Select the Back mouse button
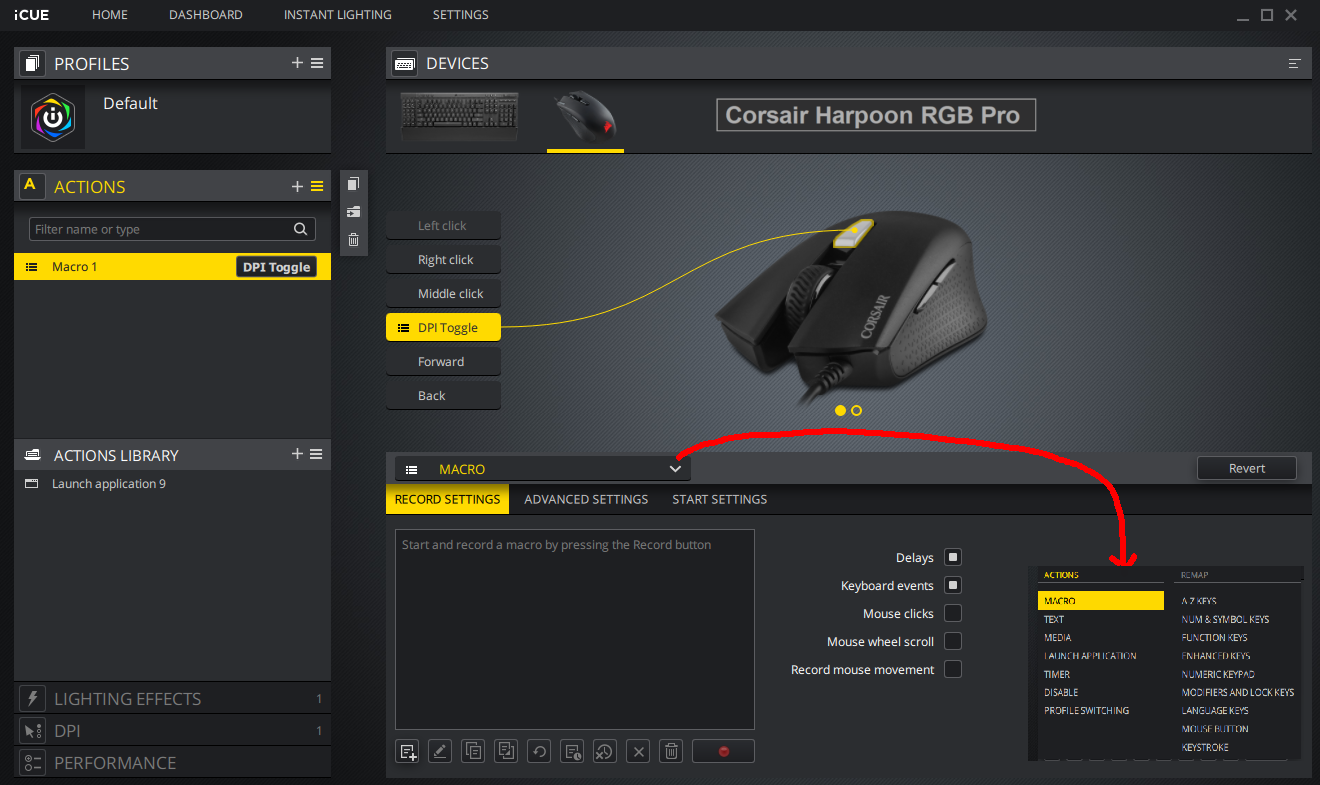Image resolution: width=1320 pixels, height=785 pixels. 443,396
